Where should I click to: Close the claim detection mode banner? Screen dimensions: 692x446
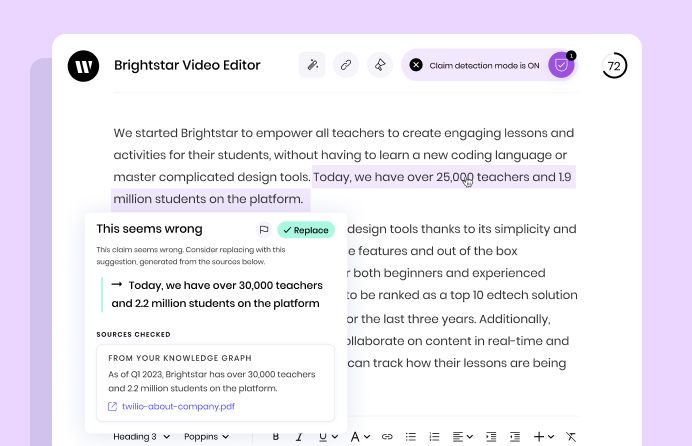click(416, 65)
